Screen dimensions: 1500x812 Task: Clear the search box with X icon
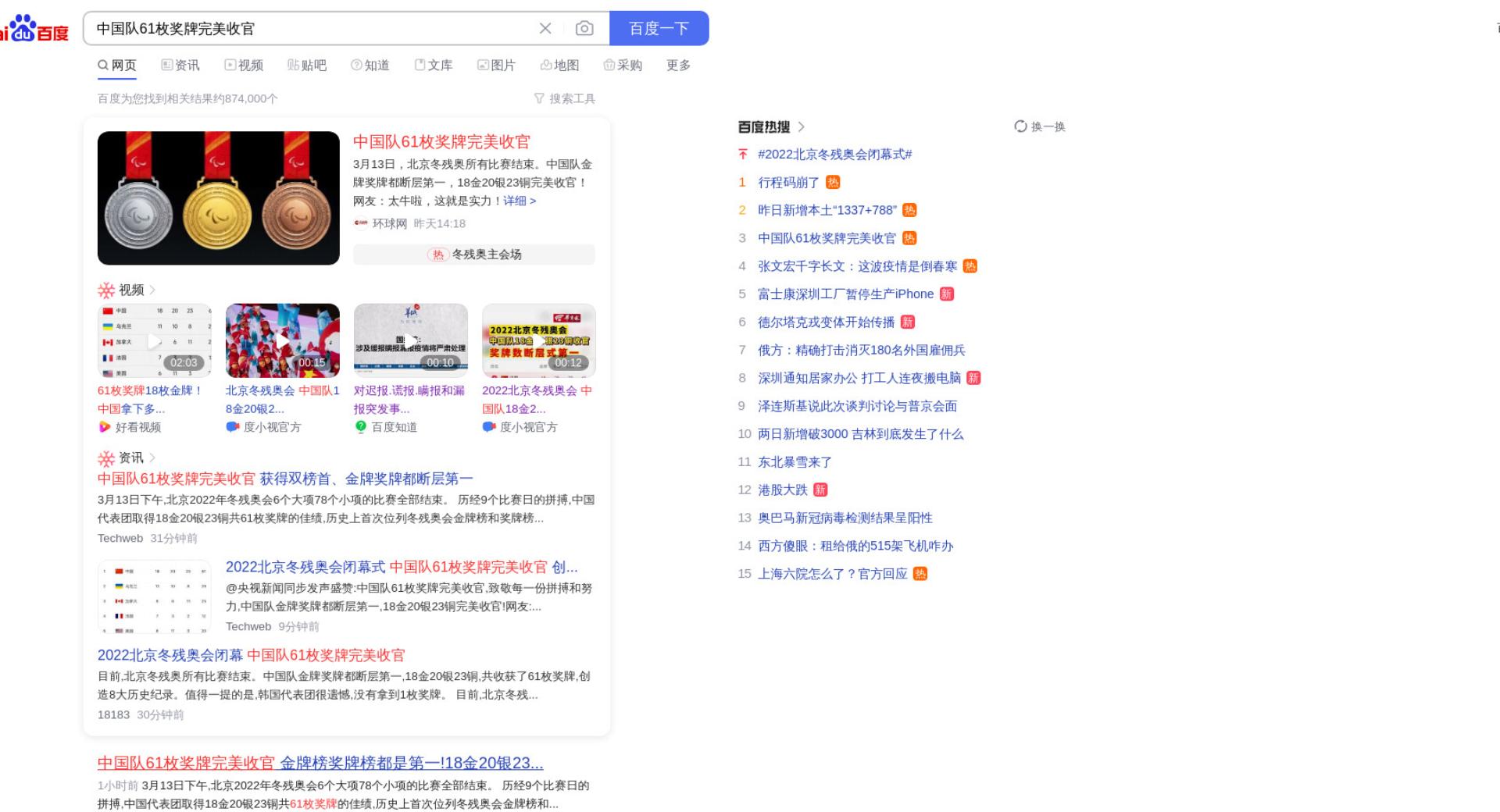click(x=545, y=29)
